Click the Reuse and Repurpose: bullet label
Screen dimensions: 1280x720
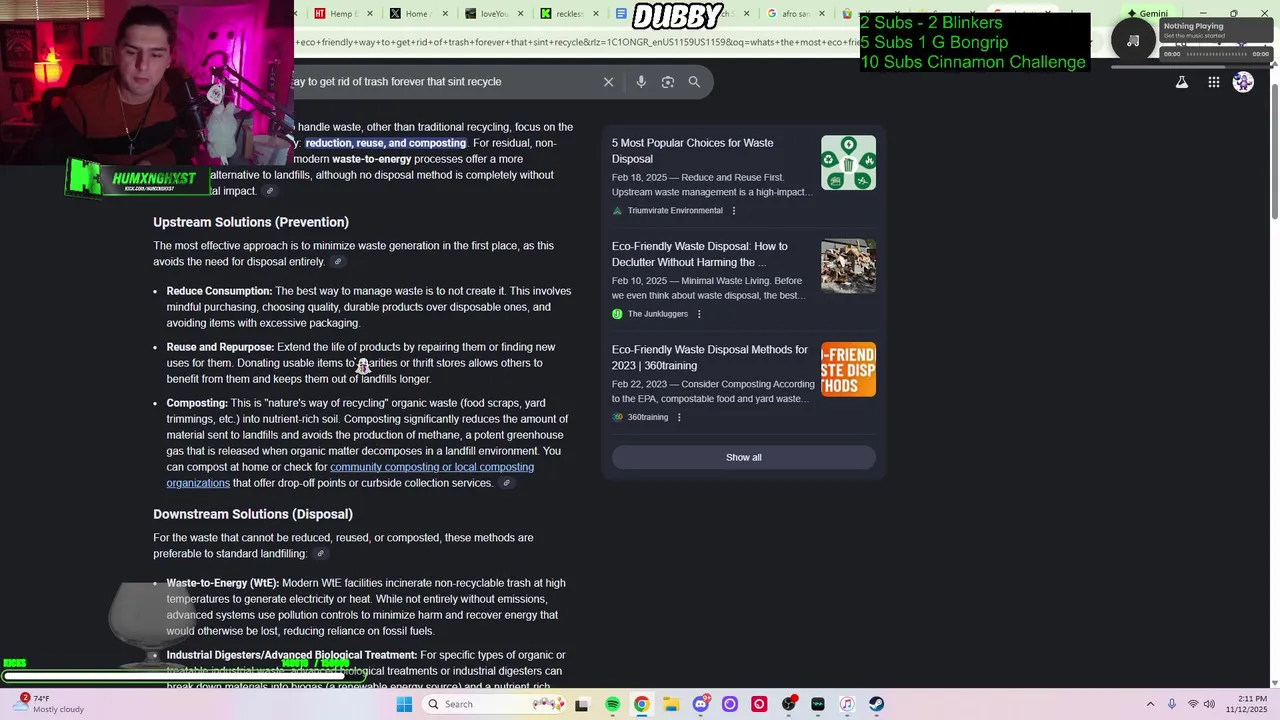tap(220, 347)
